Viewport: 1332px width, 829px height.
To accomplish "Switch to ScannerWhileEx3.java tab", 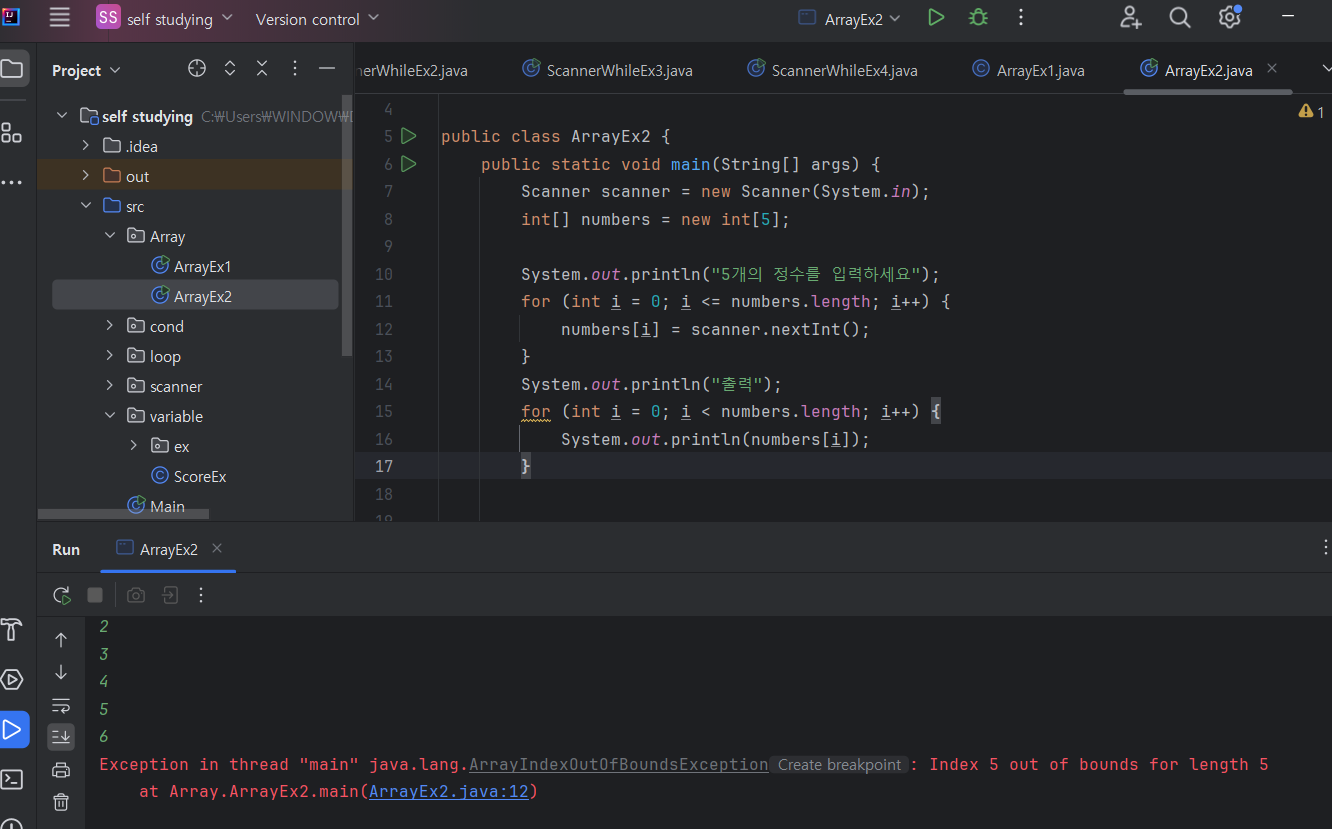I will point(608,70).
